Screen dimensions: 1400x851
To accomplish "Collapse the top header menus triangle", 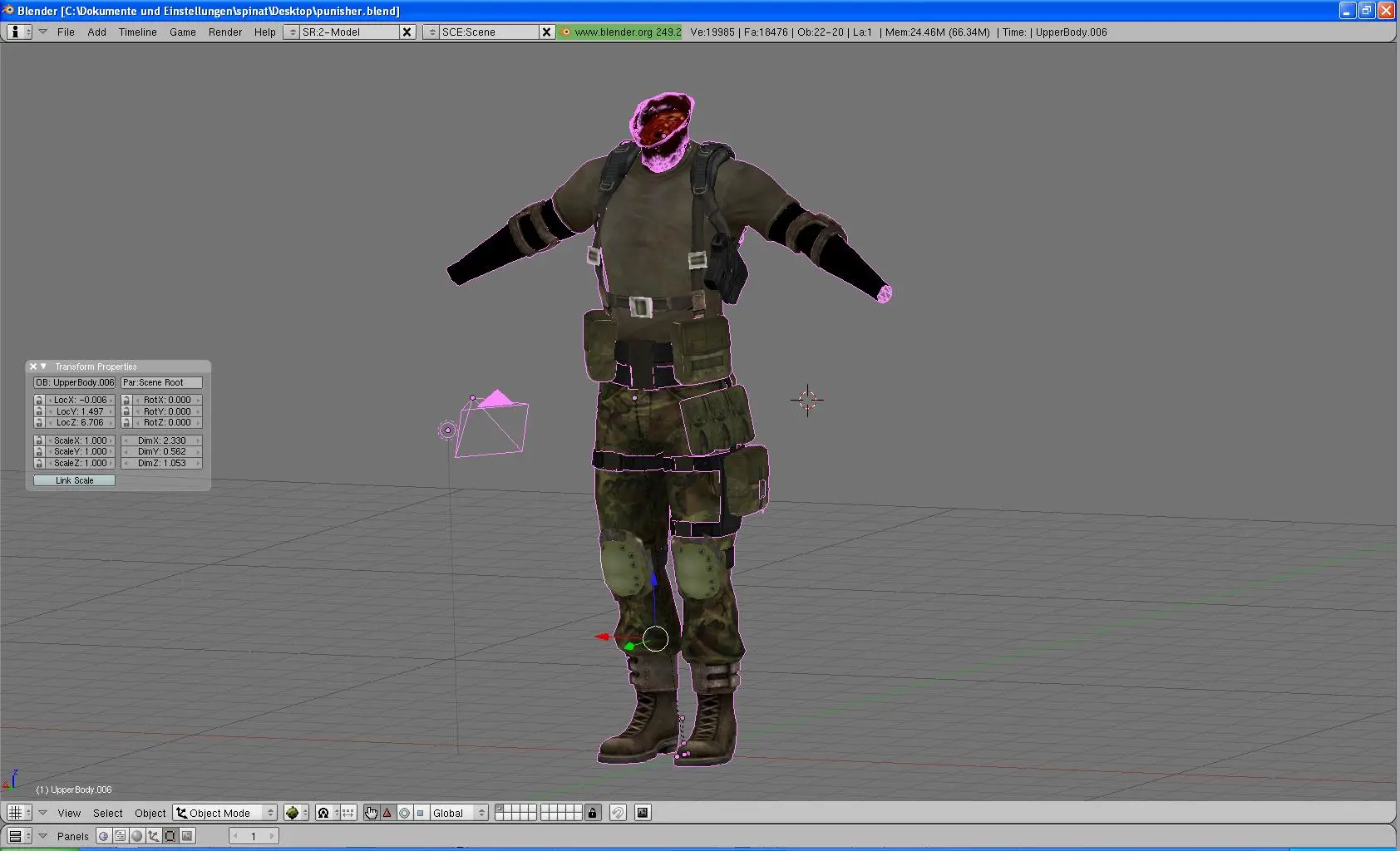I will click(42, 32).
